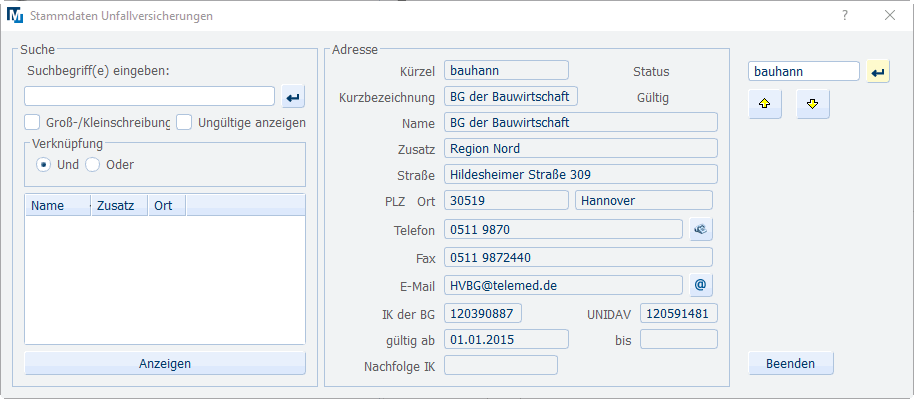This screenshot has width=914, height=399.
Task: Click the Fax field 0511 9872440
Action: pyautogui.click(x=578, y=257)
